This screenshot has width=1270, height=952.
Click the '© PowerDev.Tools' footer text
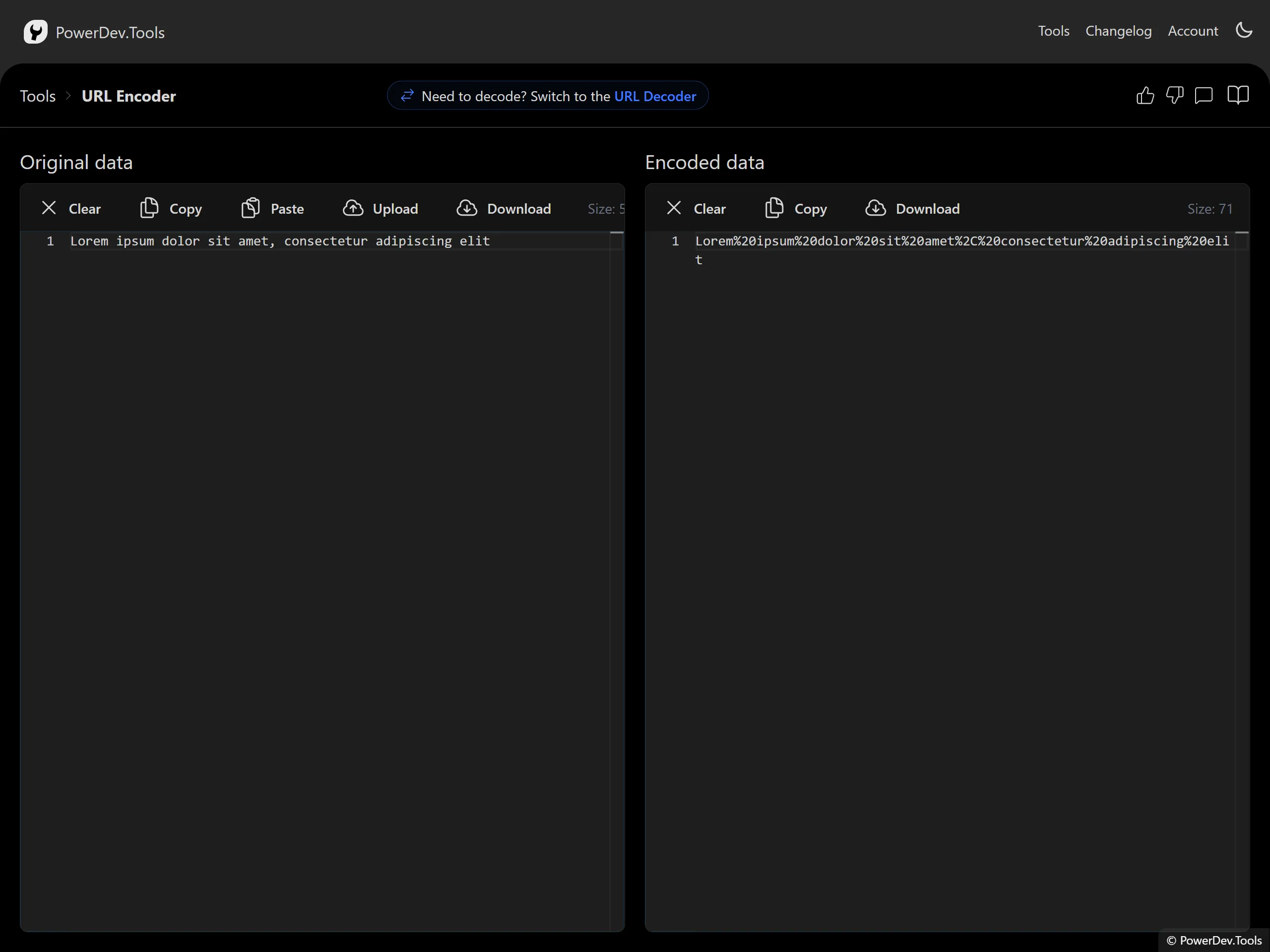tap(1214, 940)
